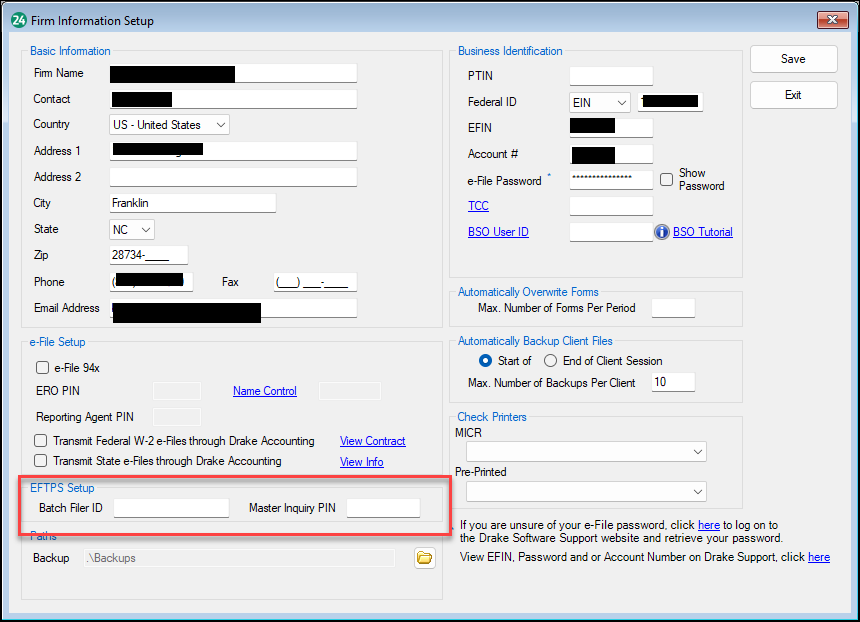The image size is (860, 622).
Task: Click the Save button
Action: (793, 59)
